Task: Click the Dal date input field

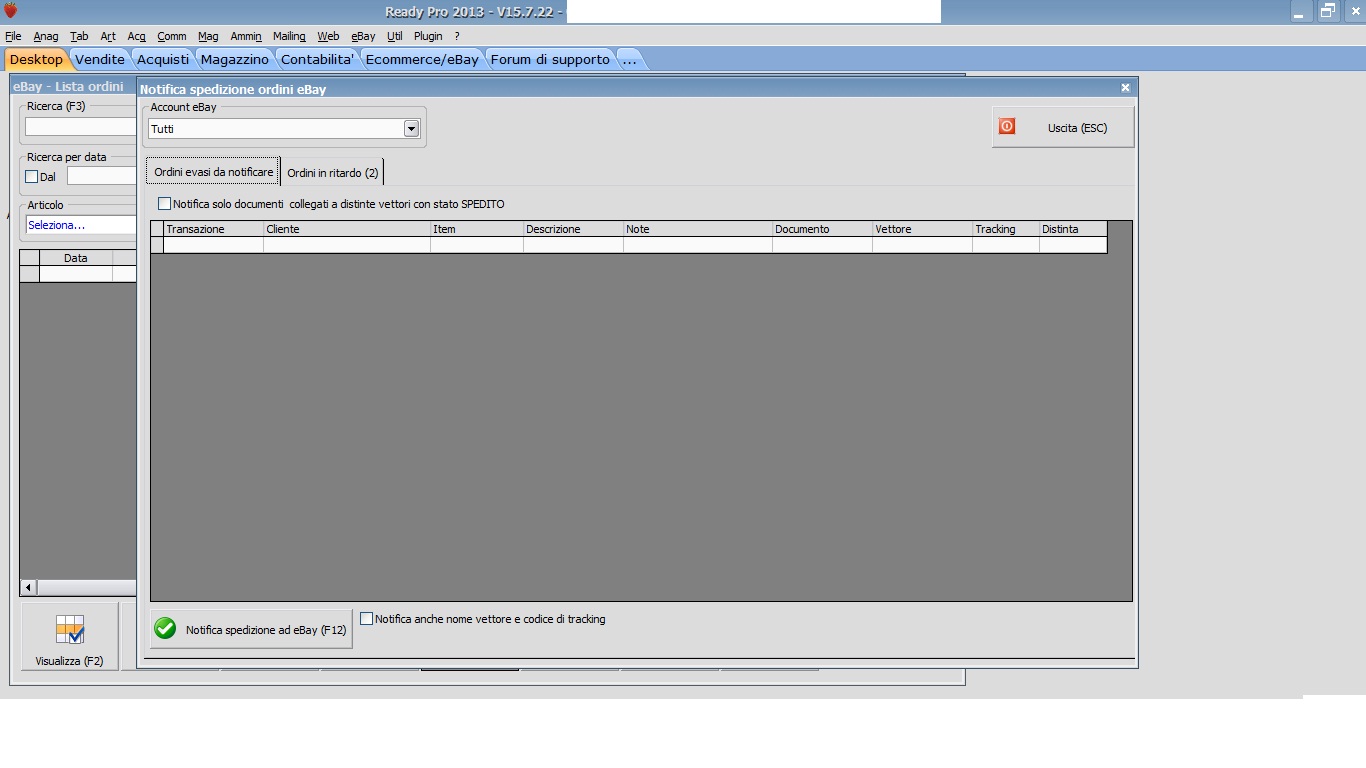Action: 102,177
